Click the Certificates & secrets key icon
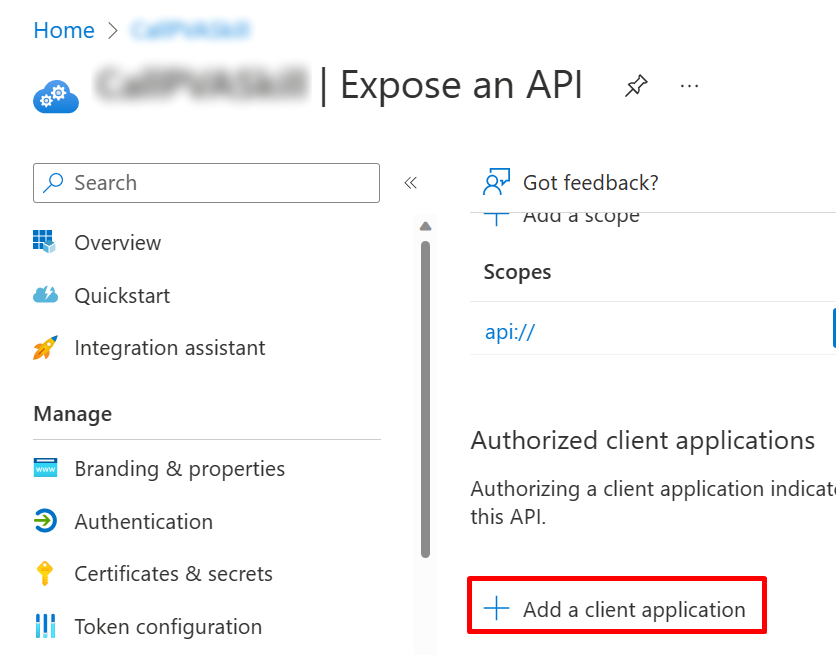Image resolution: width=836 pixels, height=655 pixels. click(47, 573)
